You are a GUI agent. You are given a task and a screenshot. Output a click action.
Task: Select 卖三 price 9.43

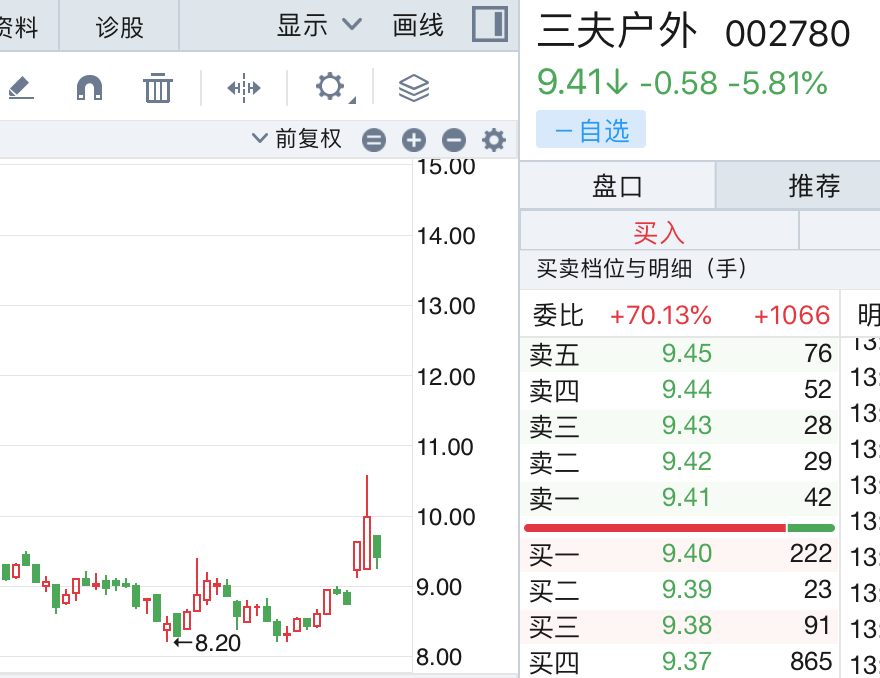[x=686, y=425]
